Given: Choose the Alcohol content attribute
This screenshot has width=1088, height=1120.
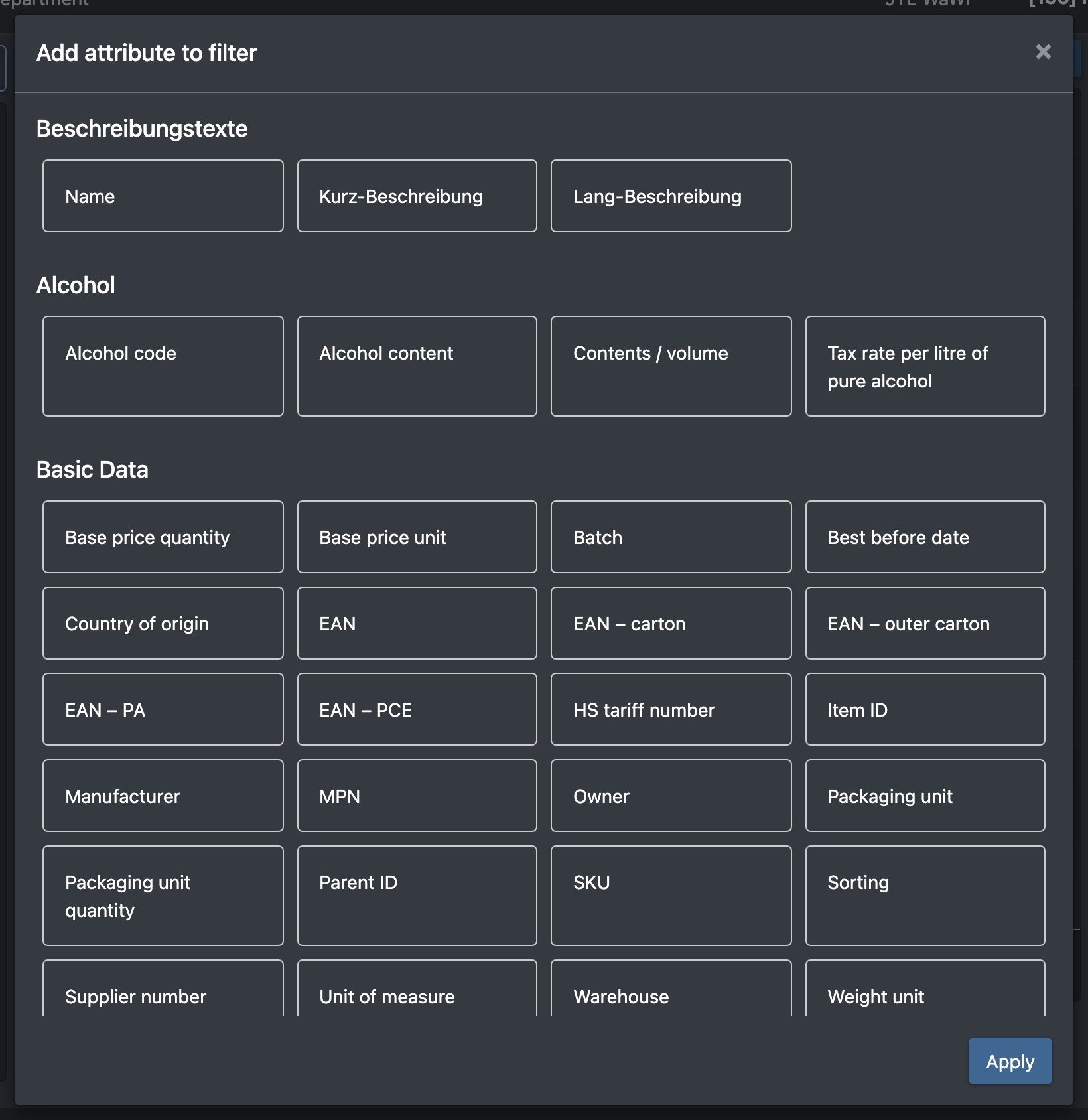Looking at the screenshot, I should pyautogui.click(x=417, y=366).
